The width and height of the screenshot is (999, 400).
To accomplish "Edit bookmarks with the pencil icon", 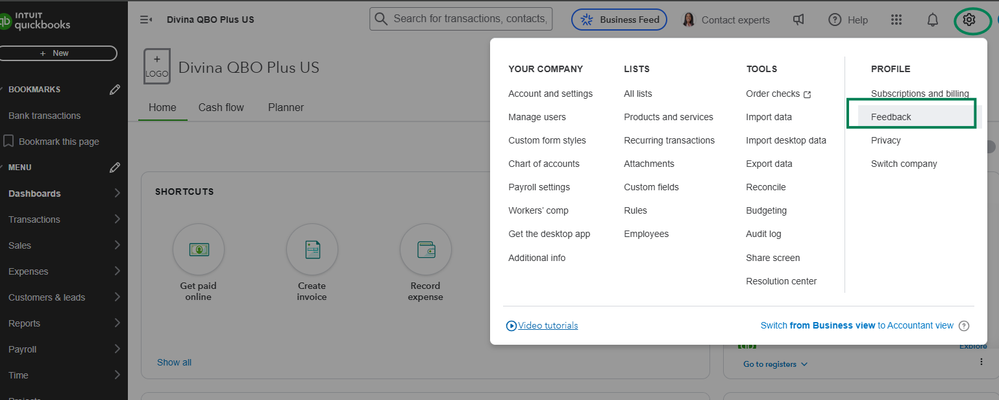I will click(x=115, y=89).
